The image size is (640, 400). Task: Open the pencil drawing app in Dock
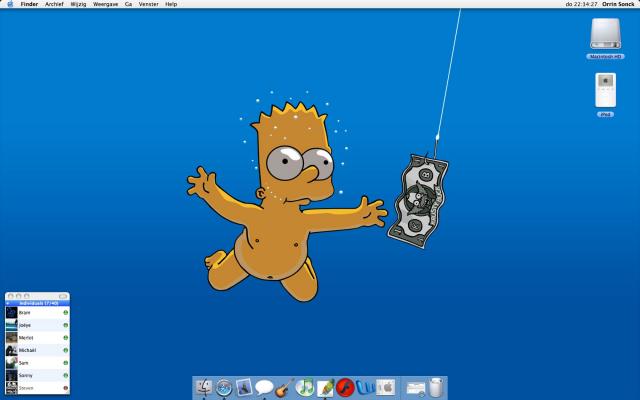[x=325, y=387]
